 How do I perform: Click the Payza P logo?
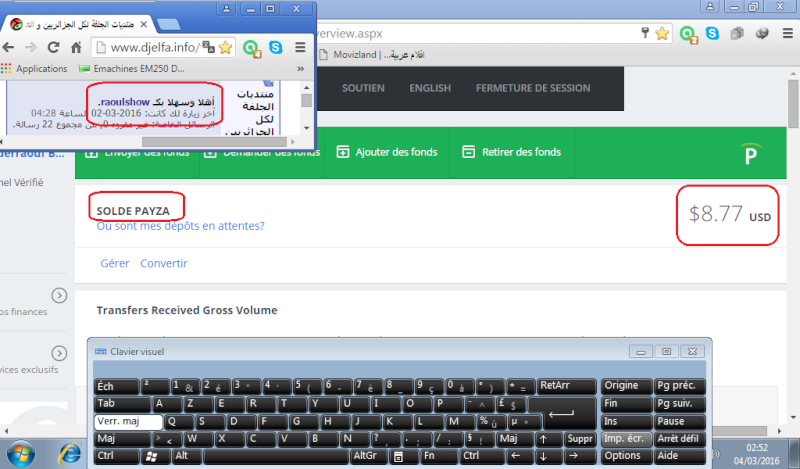point(751,154)
